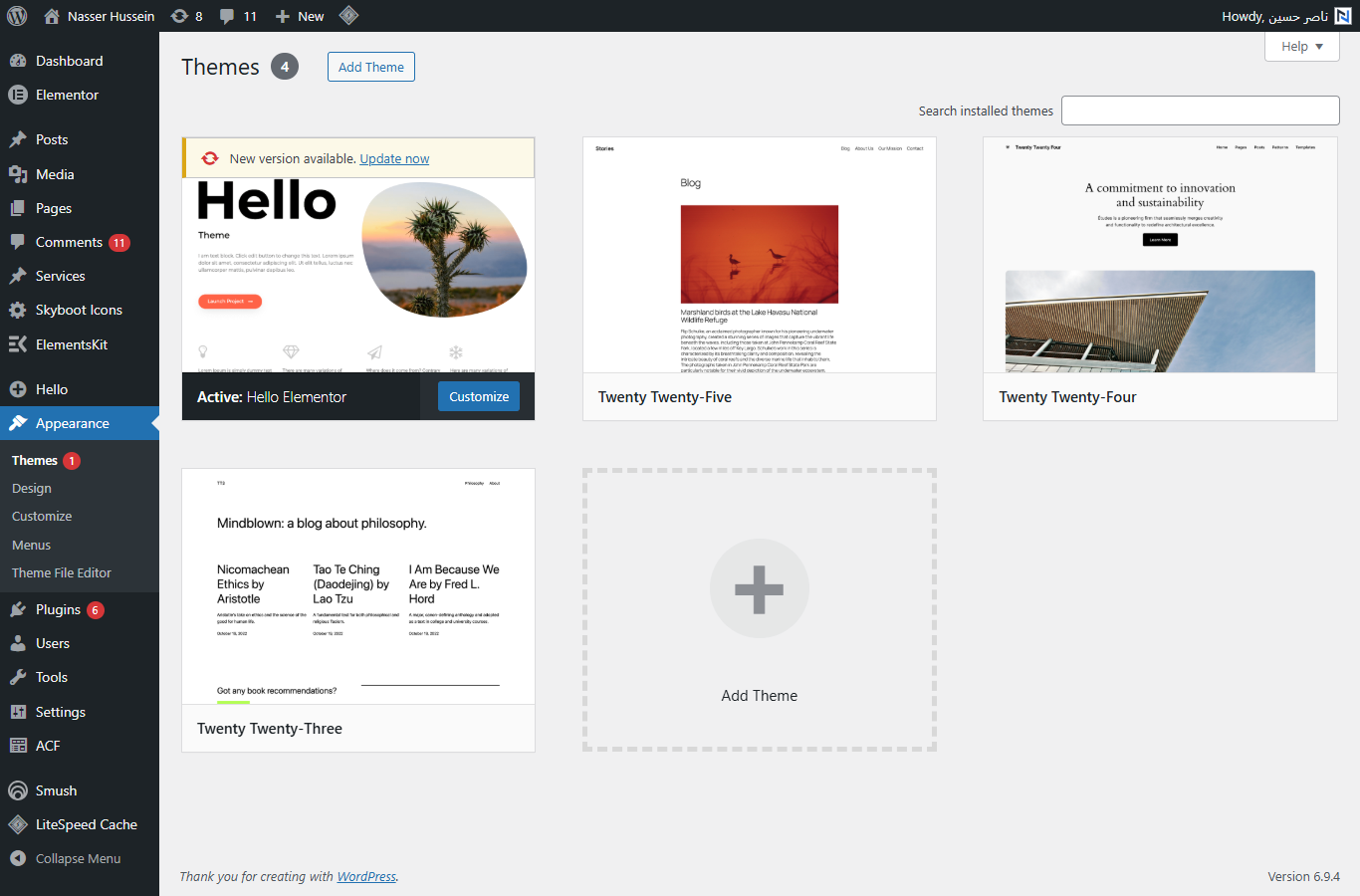This screenshot has width=1360, height=896.
Task: Click the Howdy user account text
Action: pos(1274,16)
